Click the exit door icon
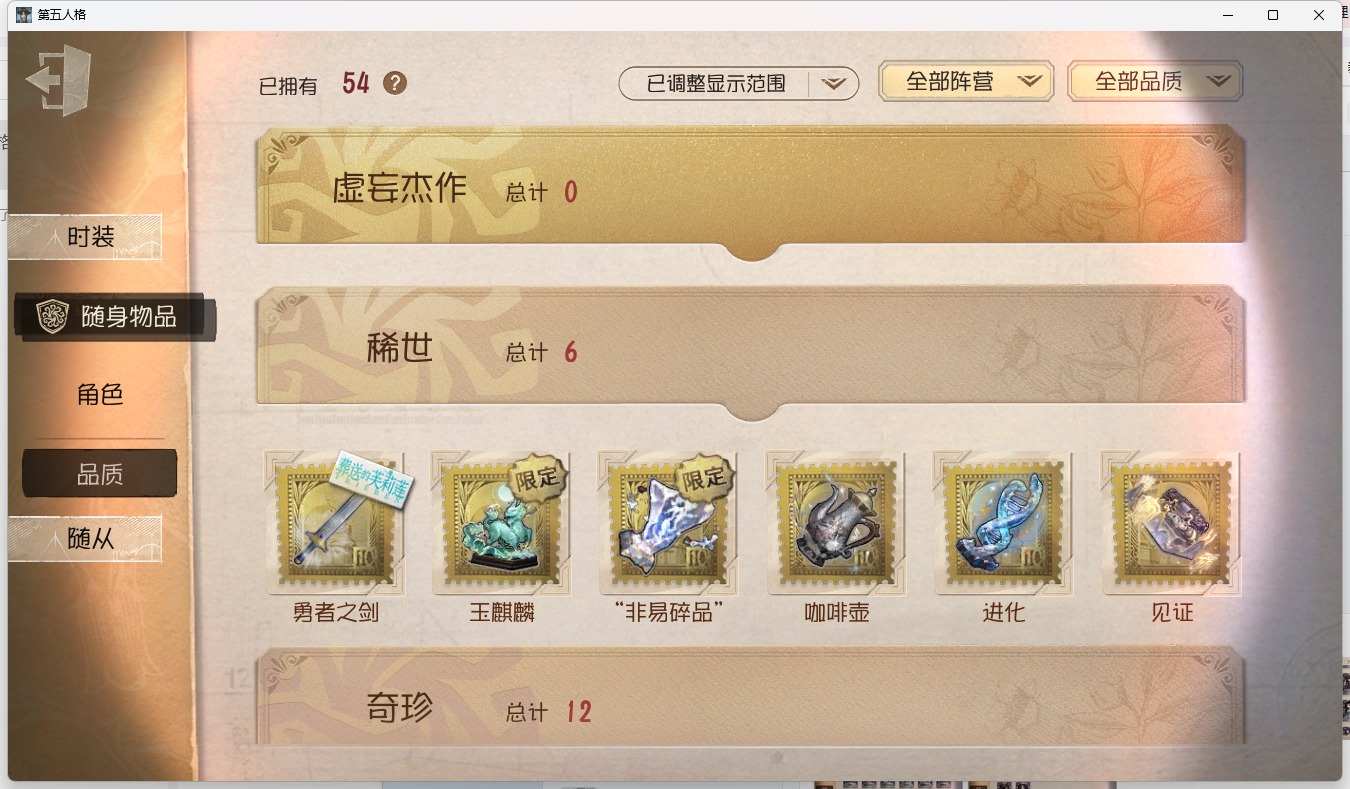Image resolution: width=1350 pixels, height=789 pixels. (58, 79)
